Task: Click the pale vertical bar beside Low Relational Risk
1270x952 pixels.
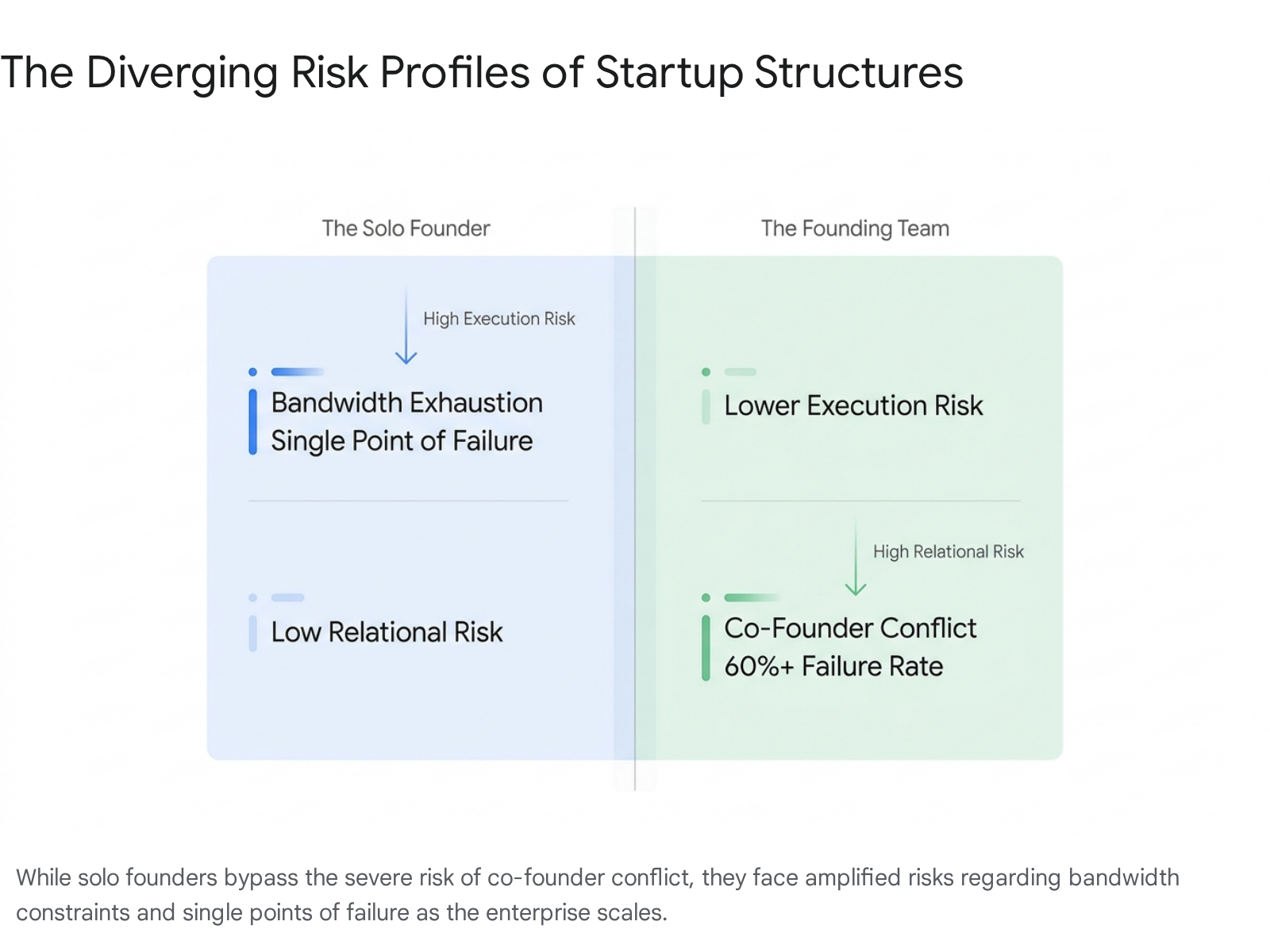Action: [252, 633]
